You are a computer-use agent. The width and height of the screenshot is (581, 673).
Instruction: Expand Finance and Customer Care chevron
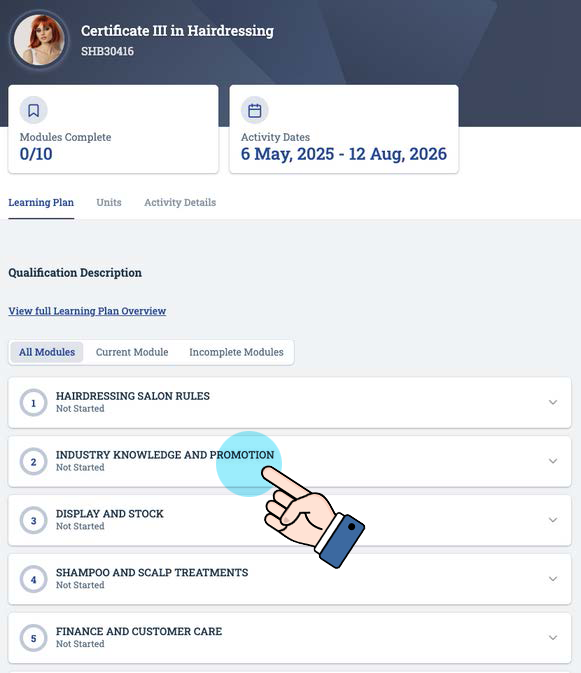click(x=553, y=637)
